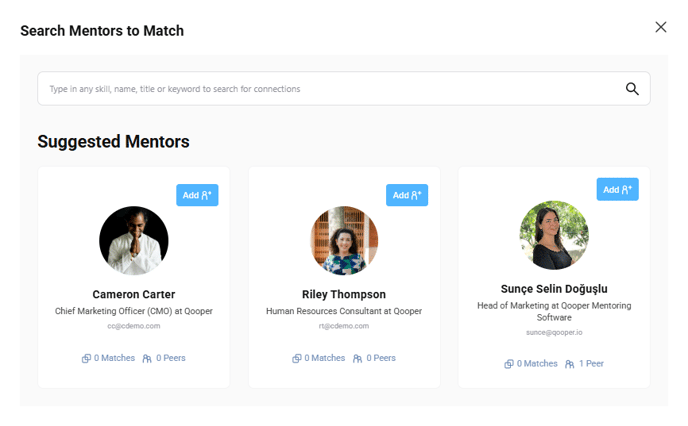Open Riley Thompson's profile photo
Viewport: 688px width, 426px height.
tap(344, 241)
